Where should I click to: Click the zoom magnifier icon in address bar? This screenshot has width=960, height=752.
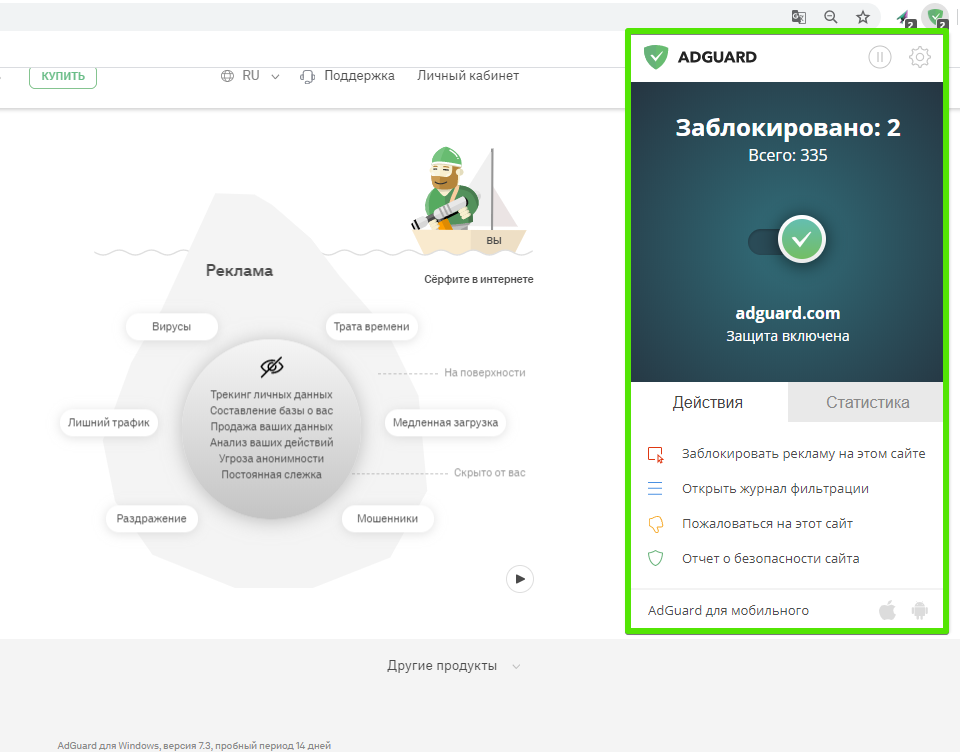(831, 17)
